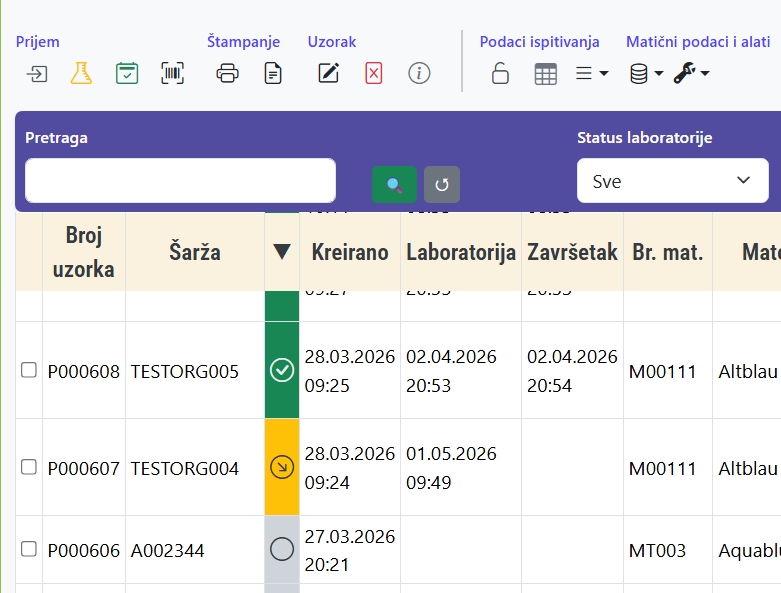Tick the checkbox for sample P000608
The image size is (781, 593).
29,370
